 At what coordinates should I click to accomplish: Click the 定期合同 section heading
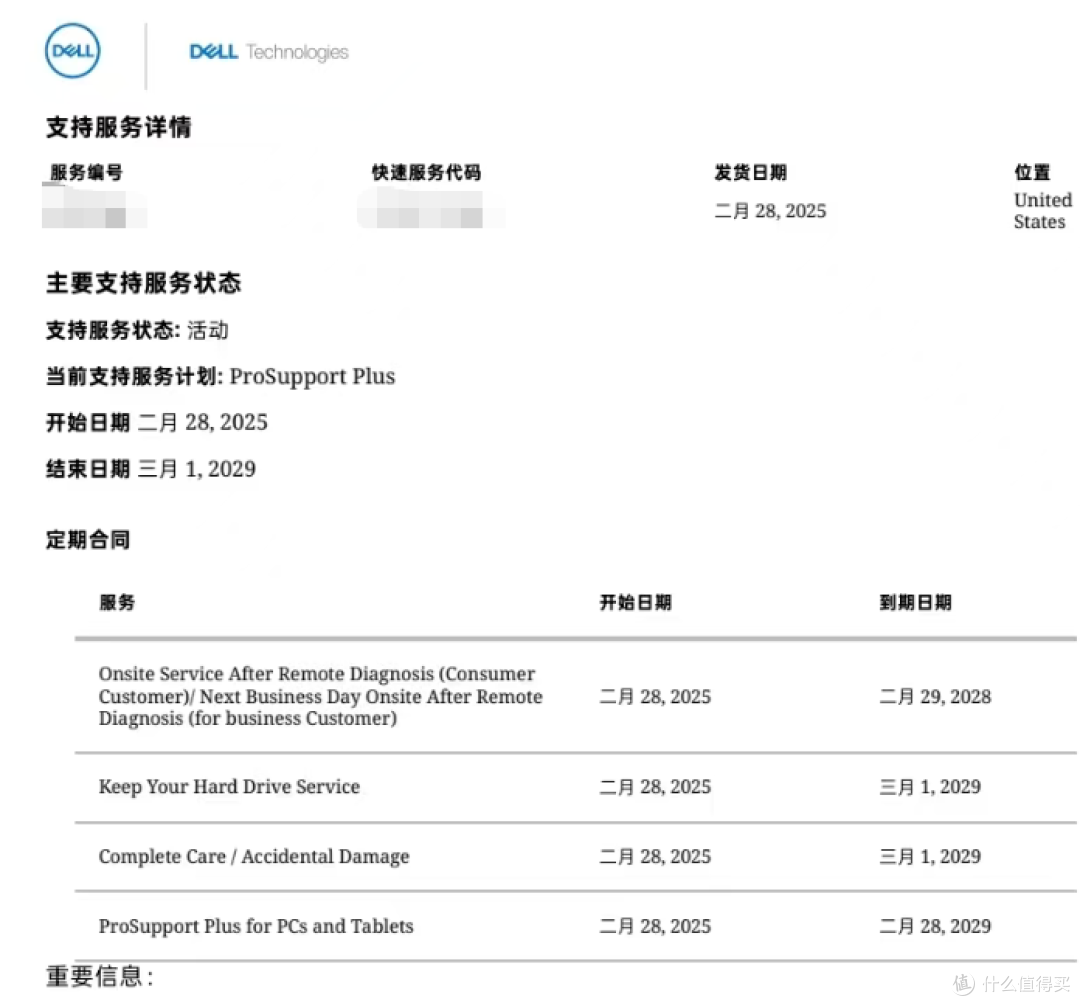(x=87, y=539)
